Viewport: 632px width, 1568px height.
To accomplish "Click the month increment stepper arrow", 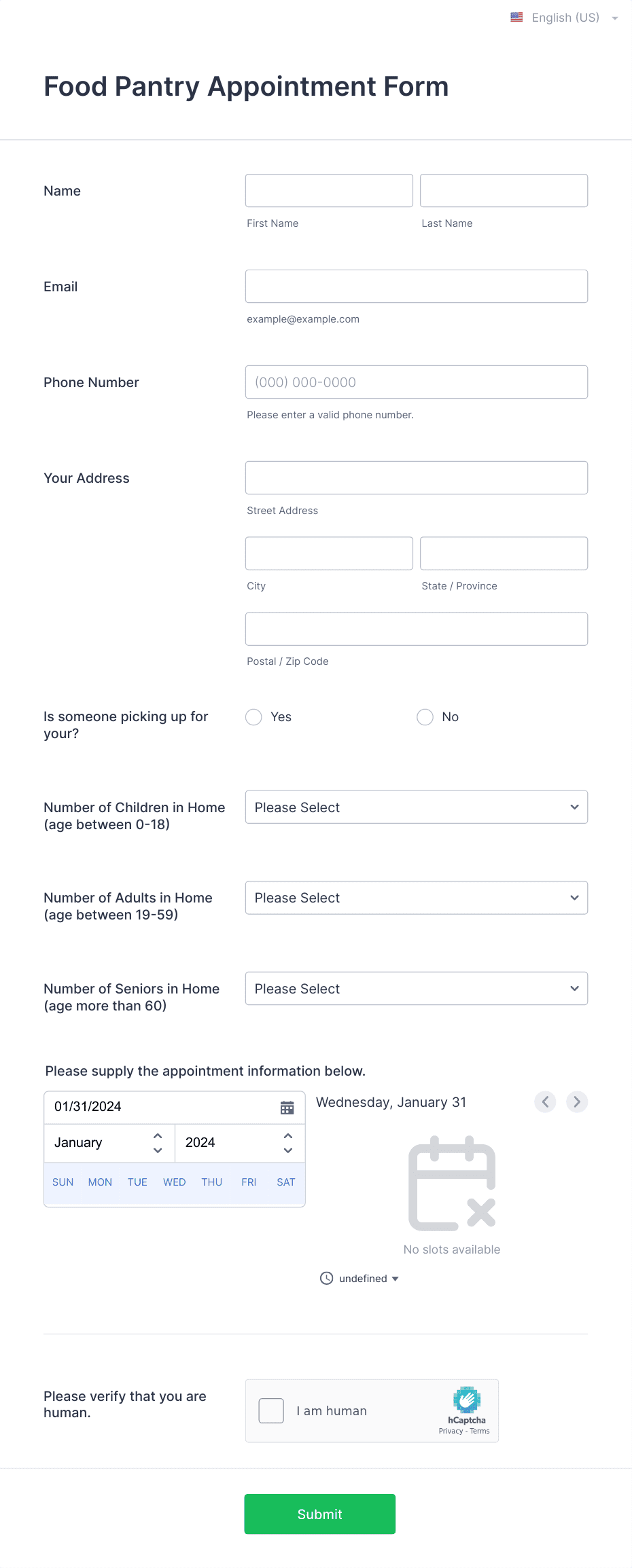I will (156, 1135).
